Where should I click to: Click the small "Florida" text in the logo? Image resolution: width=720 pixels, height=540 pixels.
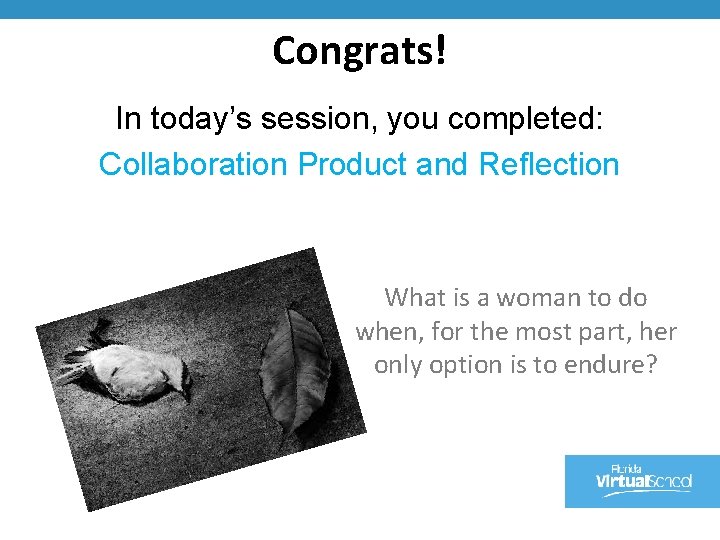tap(625, 468)
